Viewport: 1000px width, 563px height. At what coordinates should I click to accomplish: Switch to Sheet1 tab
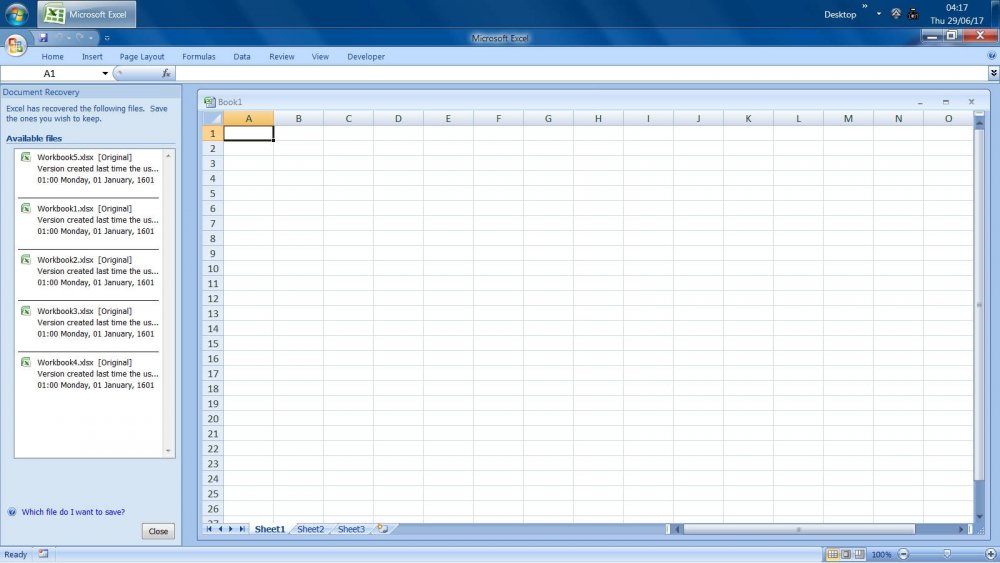pyautogui.click(x=270, y=529)
